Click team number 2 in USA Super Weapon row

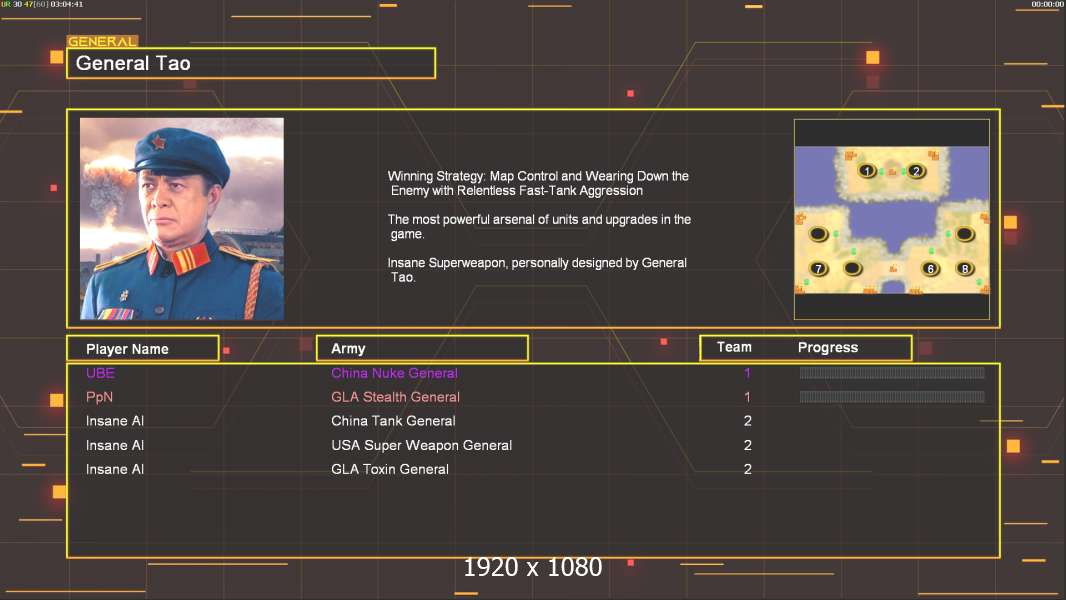(748, 445)
